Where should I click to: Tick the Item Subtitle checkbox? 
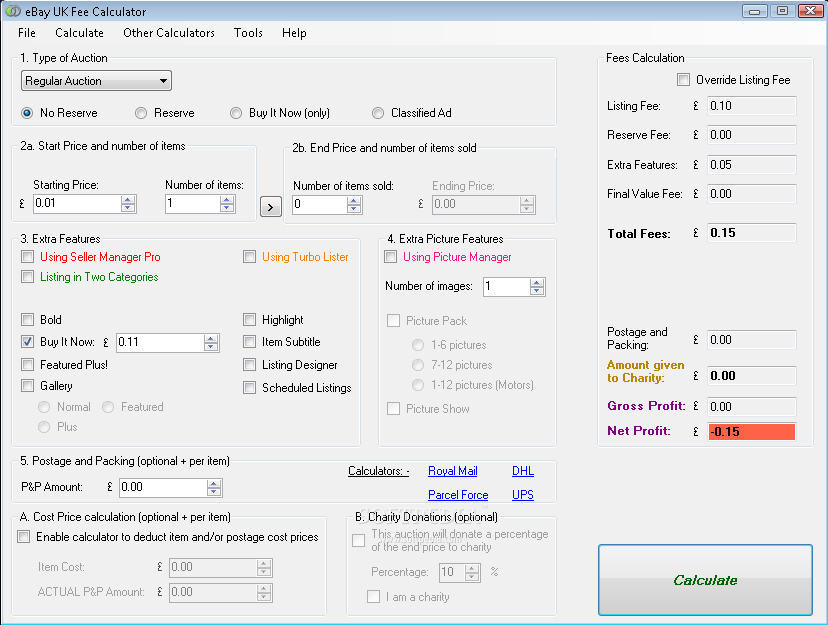click(249, 342)
